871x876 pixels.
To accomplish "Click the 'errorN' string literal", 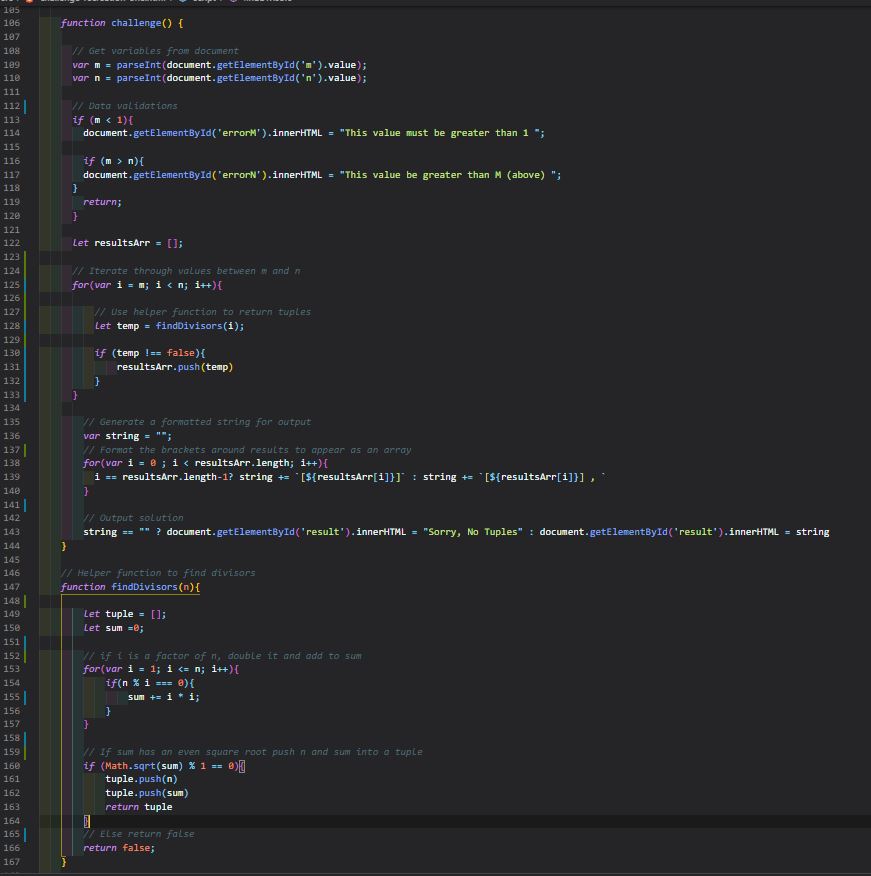I will (239, 175).
